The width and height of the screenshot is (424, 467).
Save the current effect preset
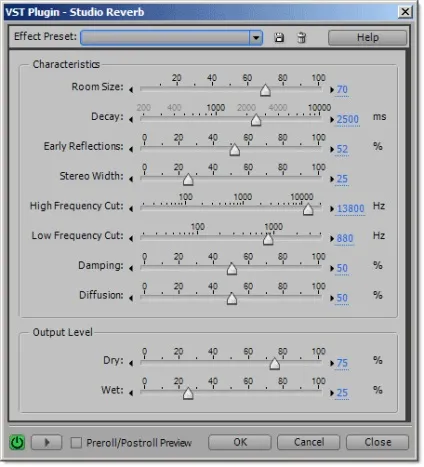point(279,38)
